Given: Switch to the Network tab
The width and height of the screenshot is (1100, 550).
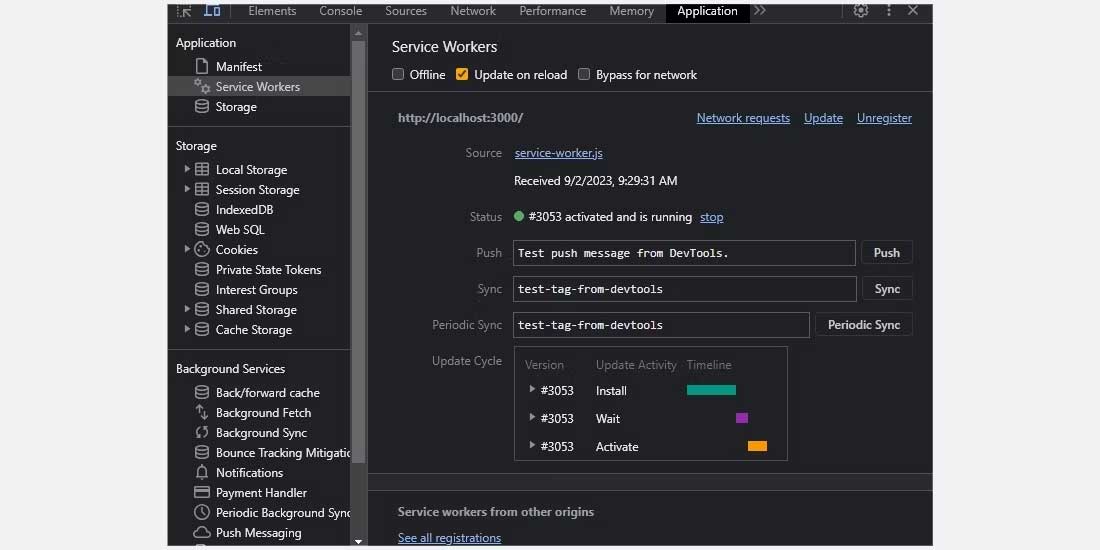Looking at the screenshot, I should pyautogui.click(x=473, y=11).
